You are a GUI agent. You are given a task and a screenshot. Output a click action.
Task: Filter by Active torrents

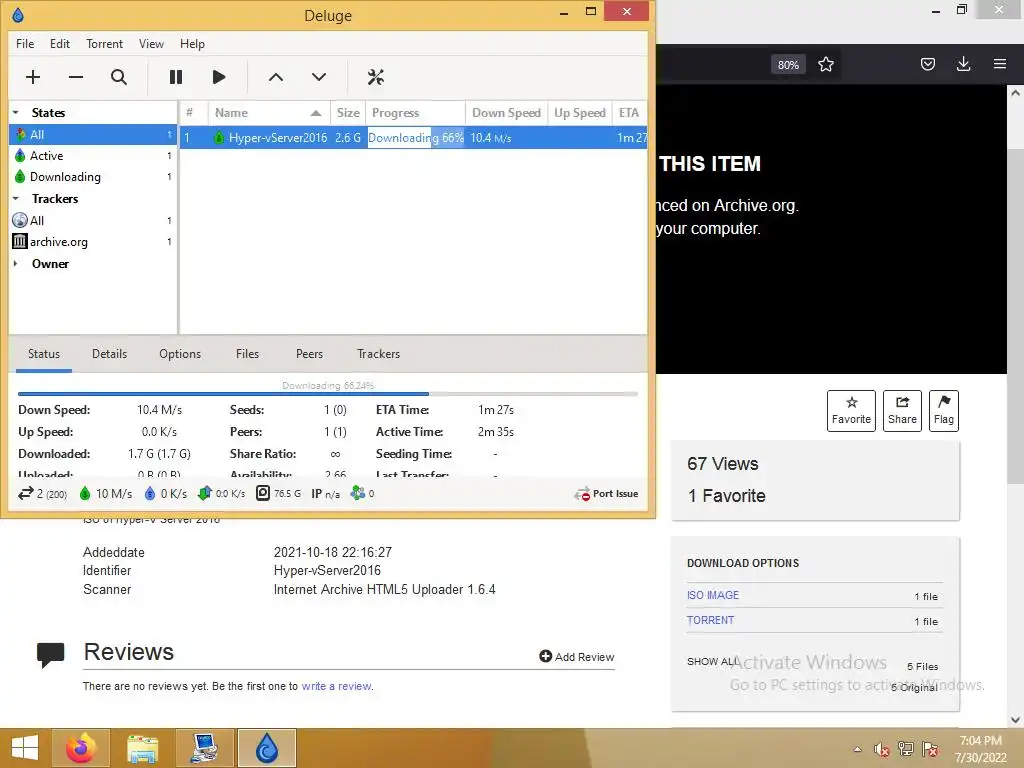(x=93, y=155)
